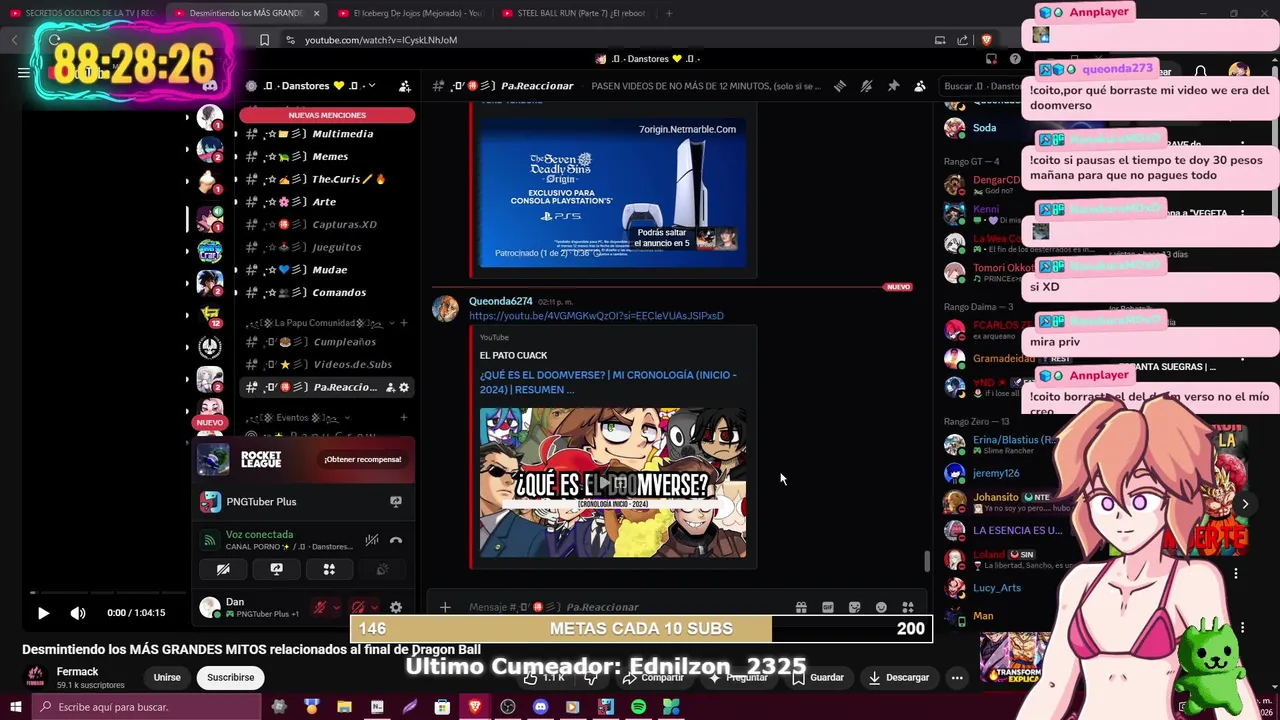Open apps launcher in message bar
This screenshot has width=1280, height=720.
pos(908,607)
